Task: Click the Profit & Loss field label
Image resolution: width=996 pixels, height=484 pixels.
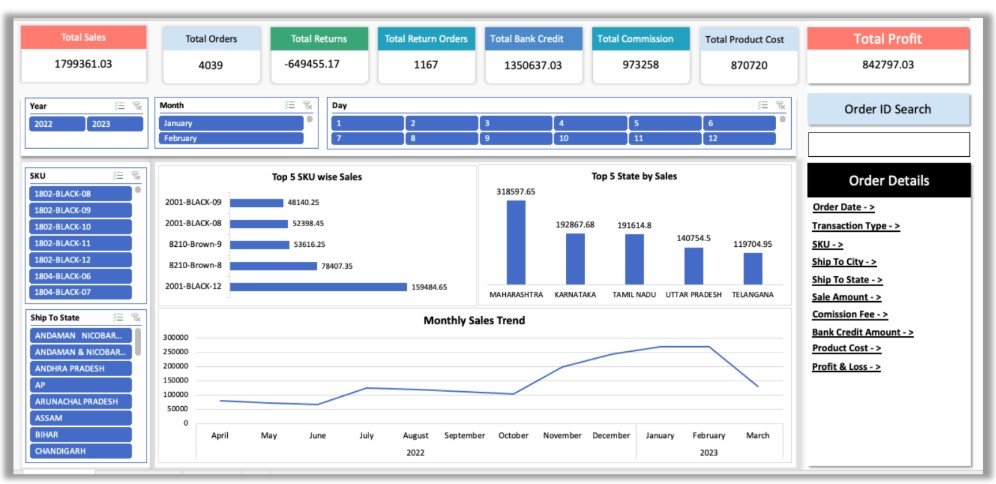Action: [846, 366]
